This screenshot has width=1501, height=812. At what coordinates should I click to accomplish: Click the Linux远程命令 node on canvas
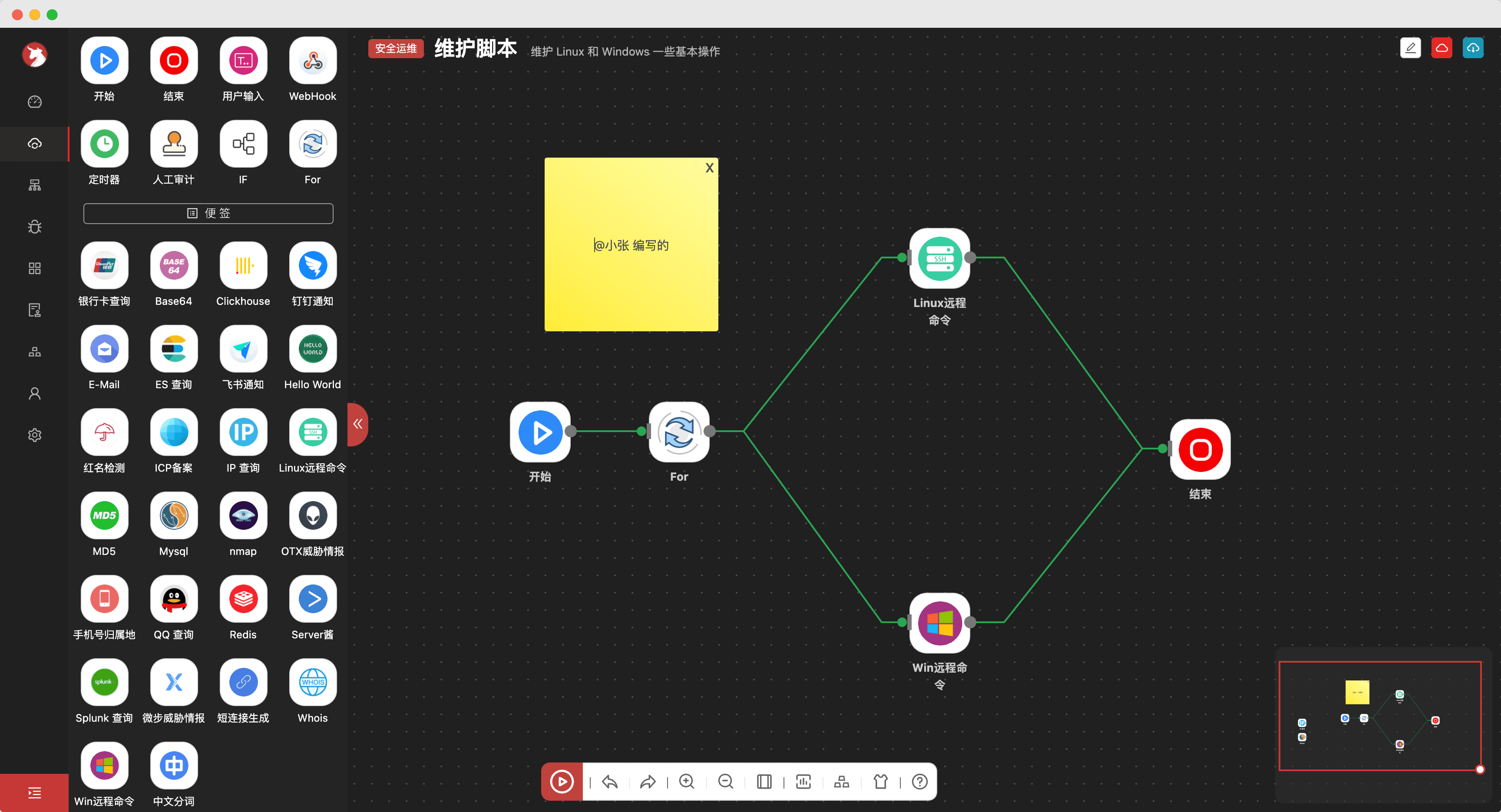939,259
